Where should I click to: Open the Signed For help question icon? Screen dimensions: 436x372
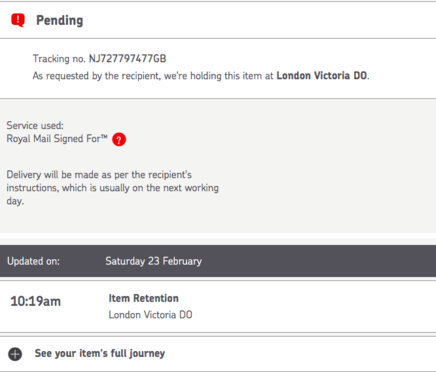(119, 139)
